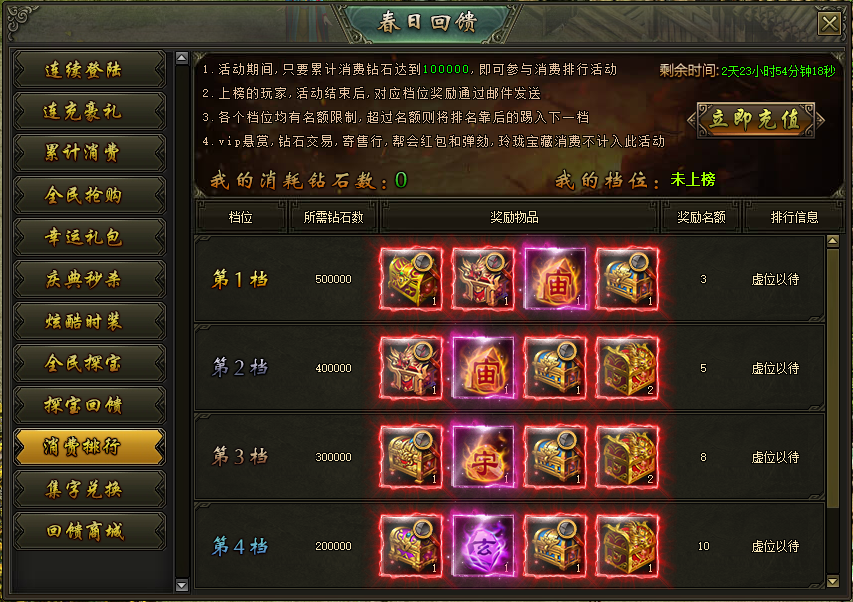Select the 宙 flame stone in tier 1 rewards
This screenshot has height=602, width=853.
tap(555, 279)
